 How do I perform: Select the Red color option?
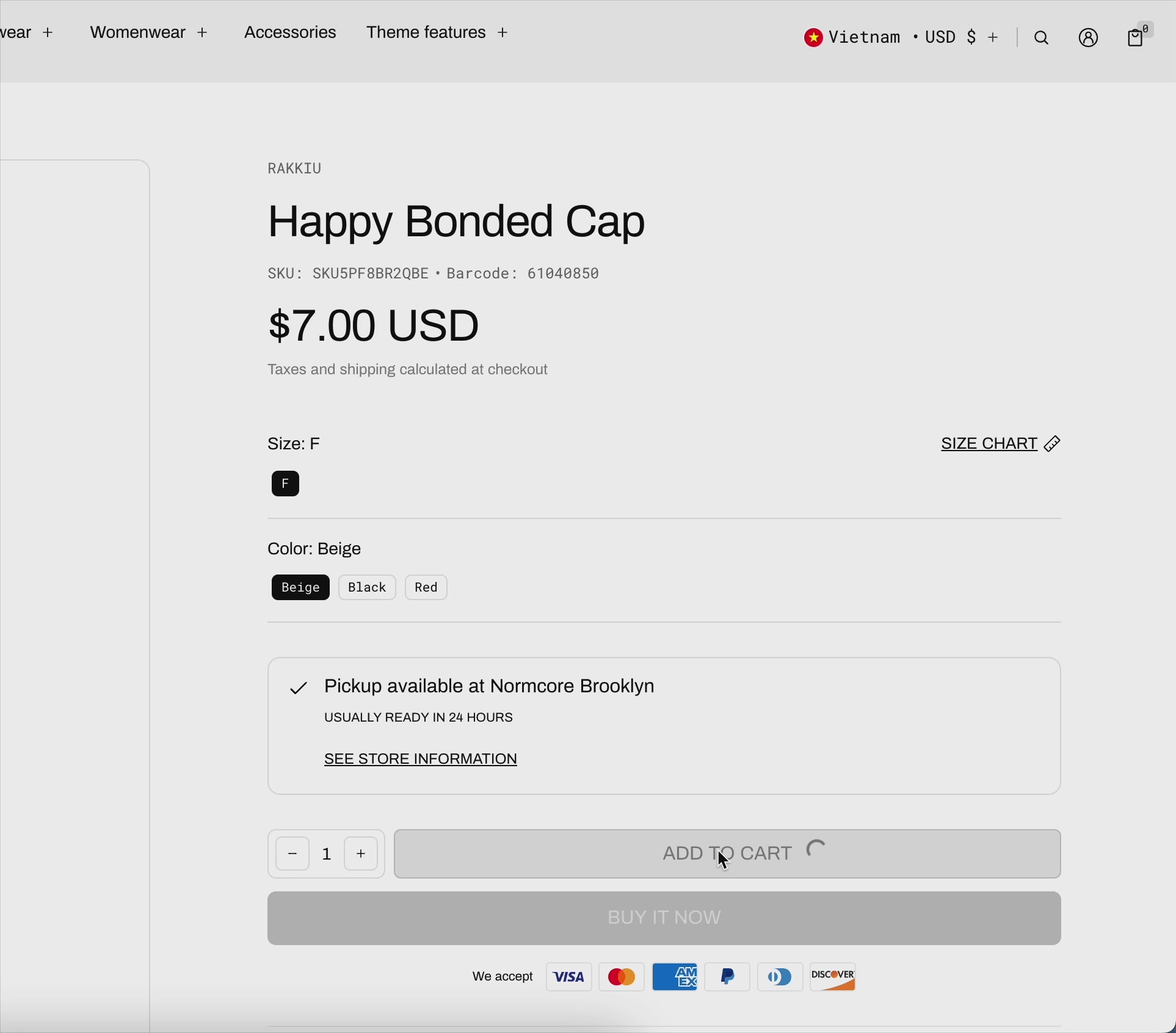[x=426, y=587]
